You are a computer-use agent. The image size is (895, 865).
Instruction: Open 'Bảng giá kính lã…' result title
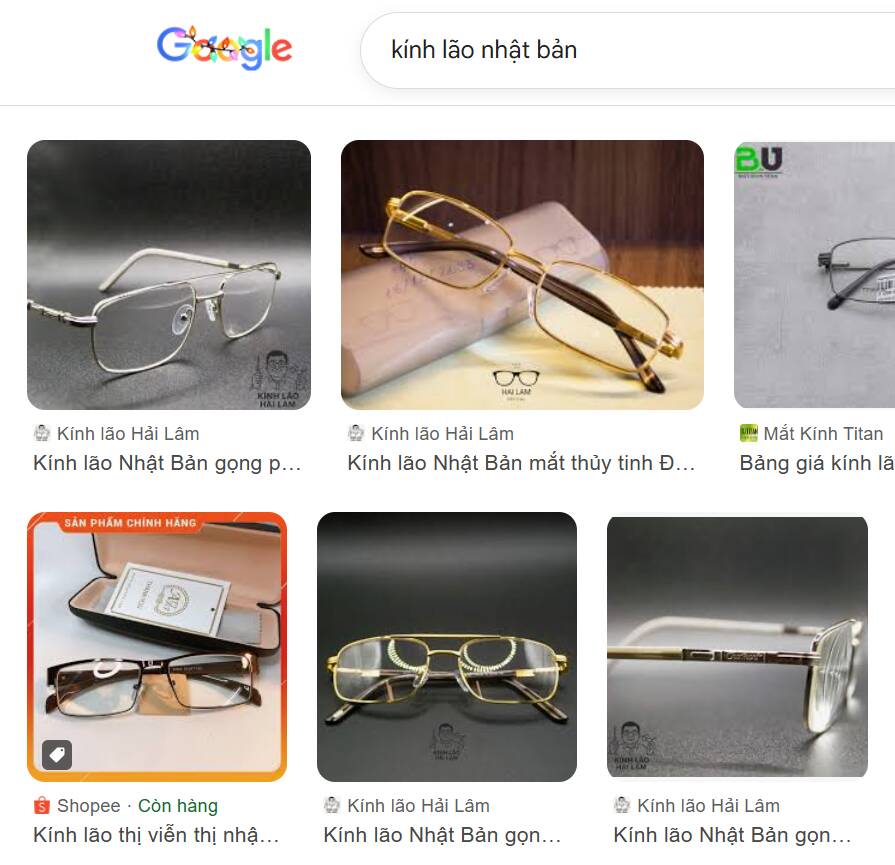pyautogui.click(x=817, y=463)
